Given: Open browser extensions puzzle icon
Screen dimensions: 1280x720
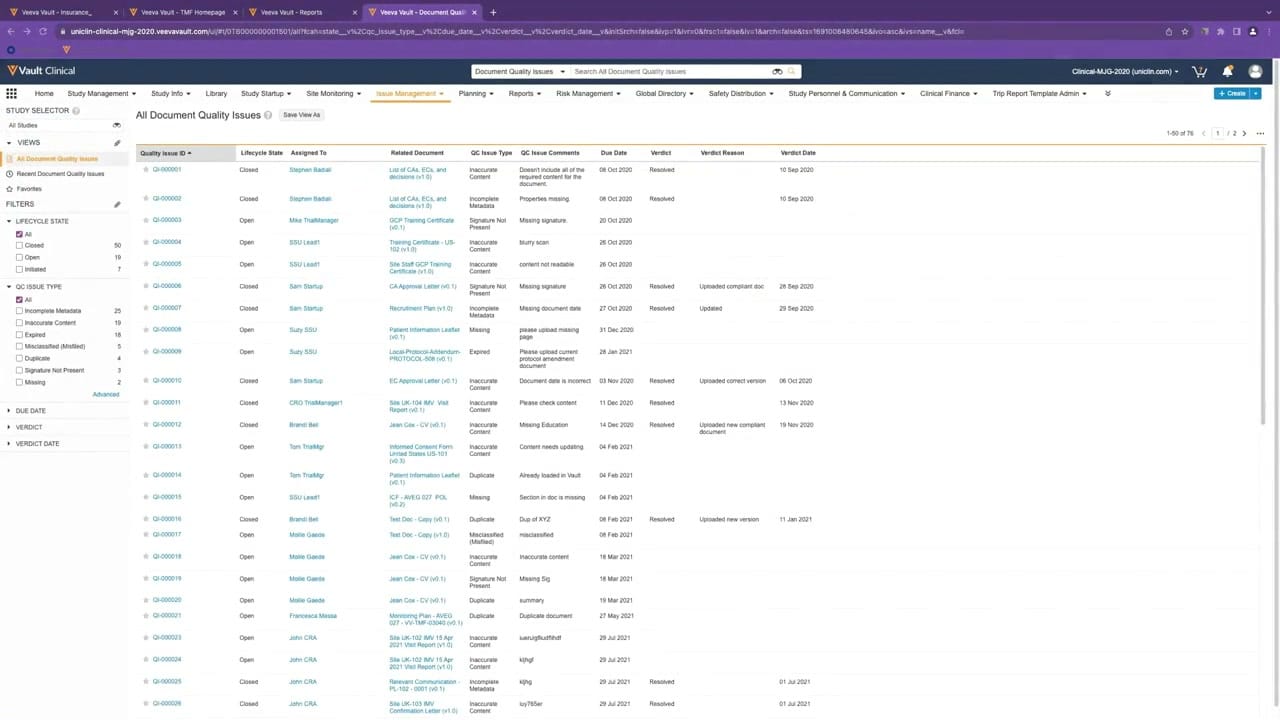Looking at the screenshot, I should coord(1219,31).
